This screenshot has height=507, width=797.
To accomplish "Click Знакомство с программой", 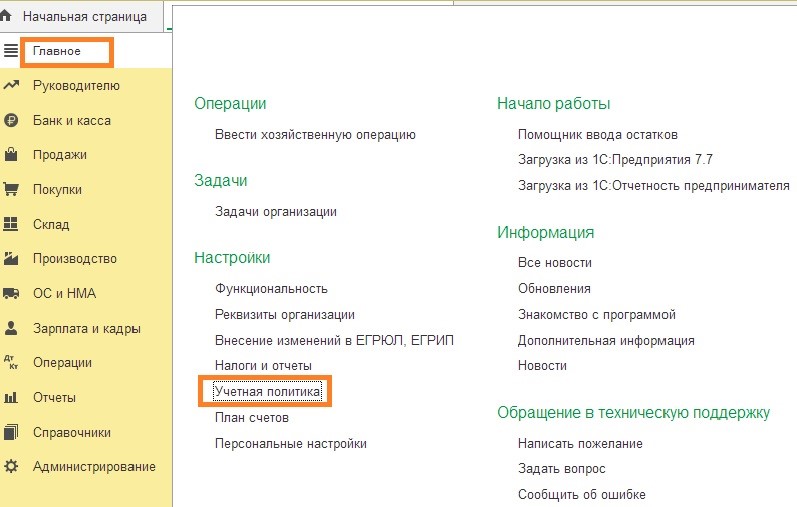I will 597,315.
